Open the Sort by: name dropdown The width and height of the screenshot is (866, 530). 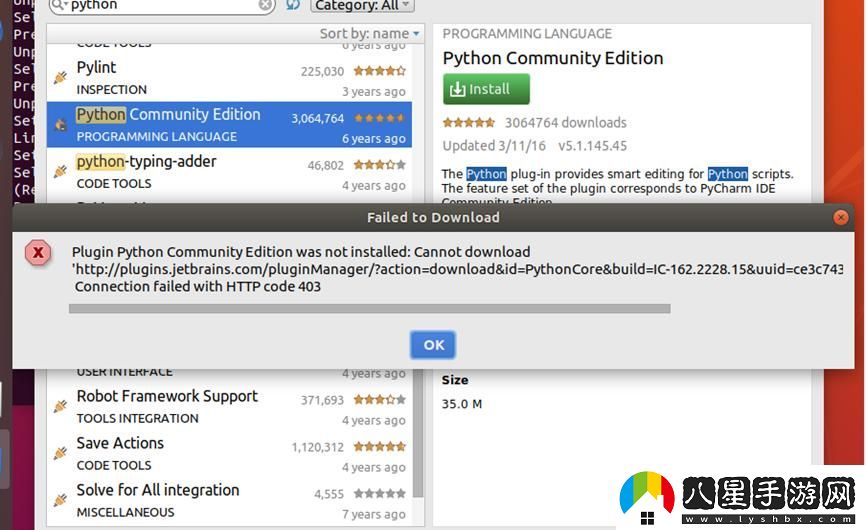point(369,34)
